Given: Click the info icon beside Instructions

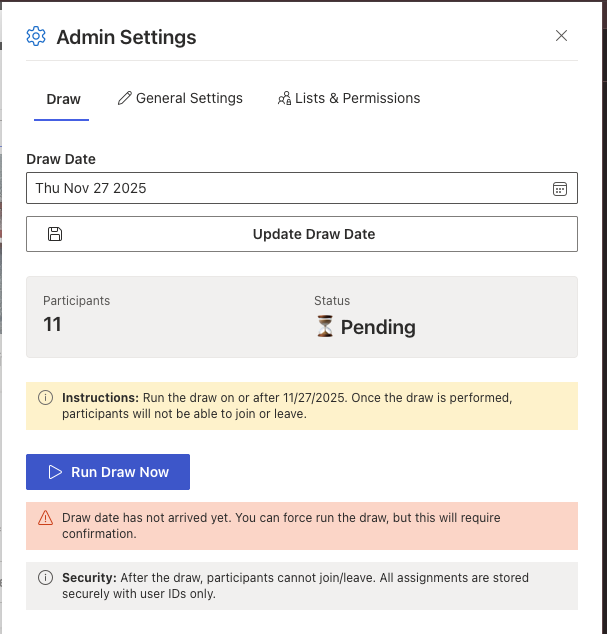Looking at the screenshot, I should [x=45, y=397].
